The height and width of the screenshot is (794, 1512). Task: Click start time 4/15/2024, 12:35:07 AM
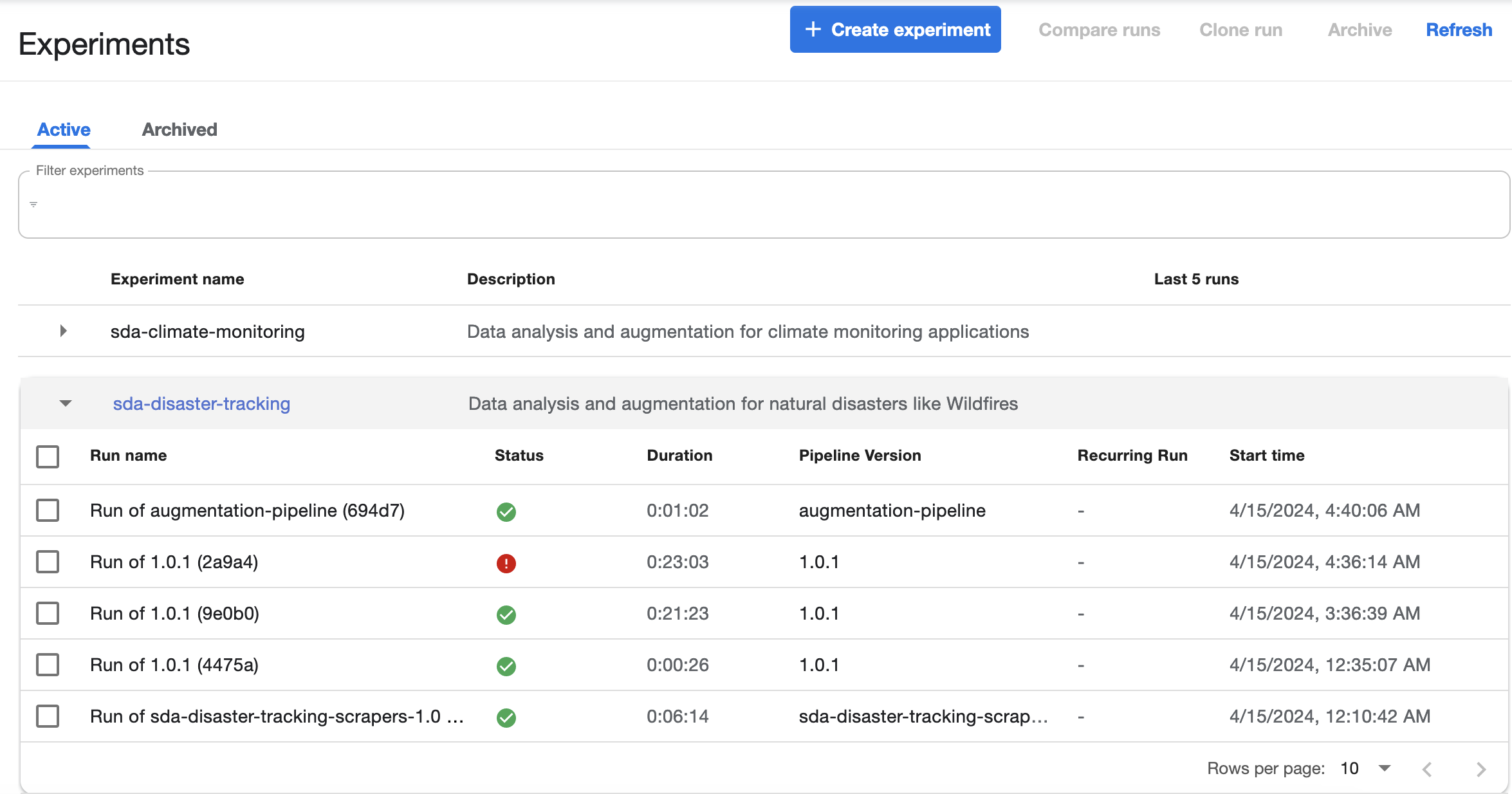tap(1330, 665)
